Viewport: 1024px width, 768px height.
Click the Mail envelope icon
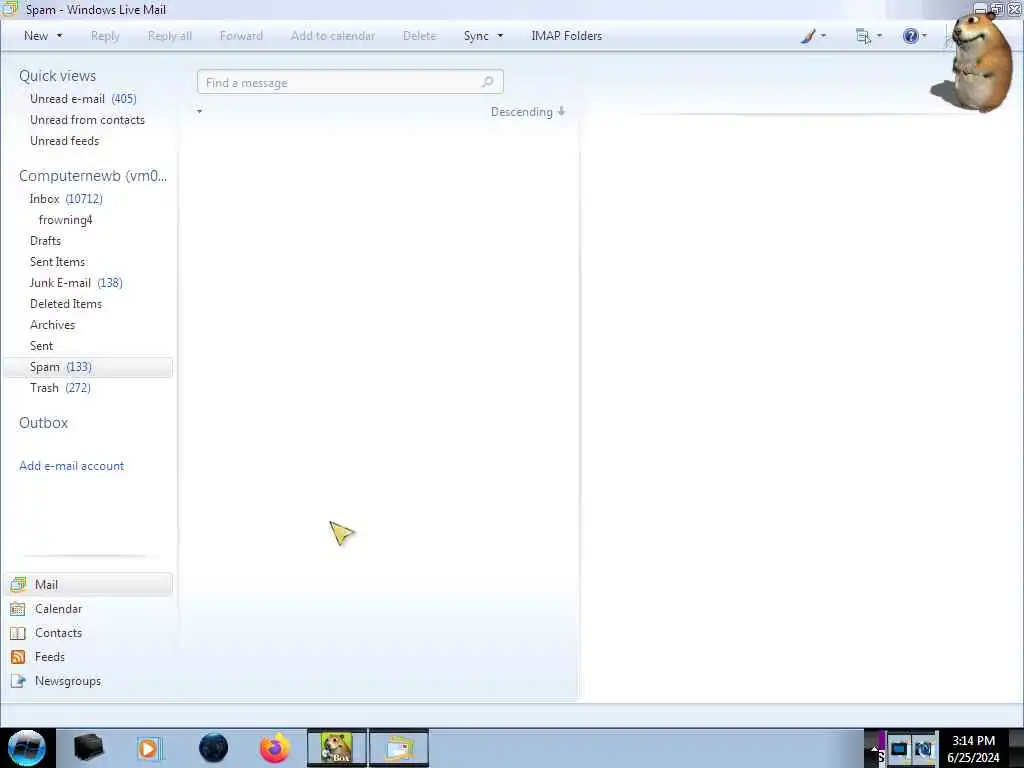pos(18,584)
